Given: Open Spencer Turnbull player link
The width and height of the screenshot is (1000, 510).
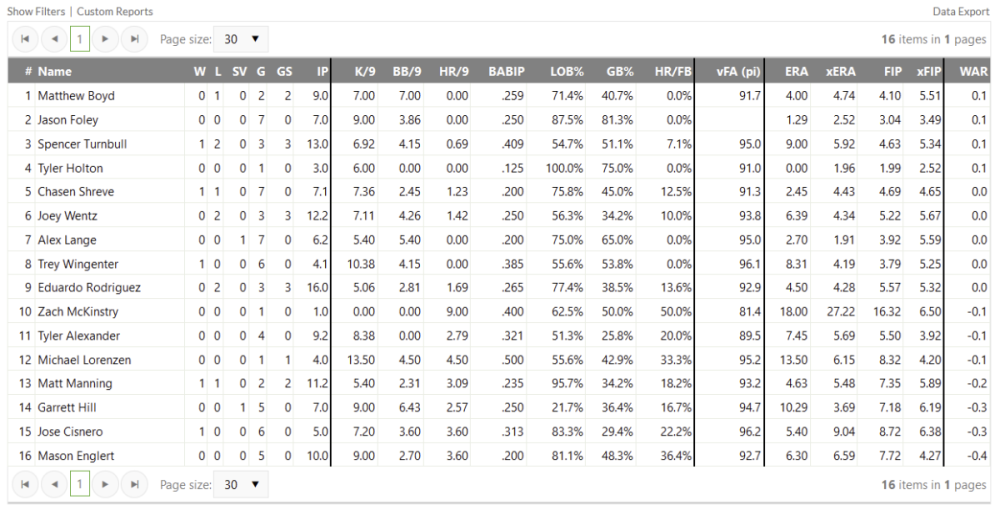Looking at the screenshot, I should pos(82,144).
